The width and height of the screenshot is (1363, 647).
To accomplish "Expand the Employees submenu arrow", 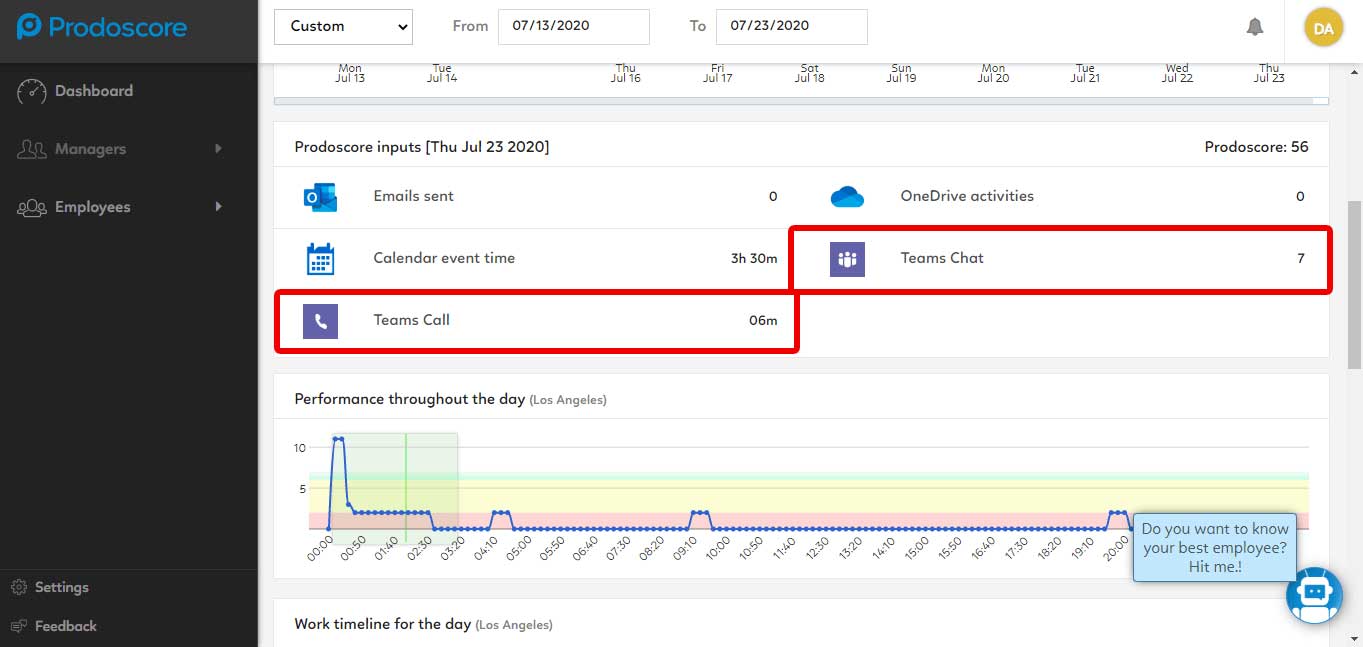I will click(218, 207).
